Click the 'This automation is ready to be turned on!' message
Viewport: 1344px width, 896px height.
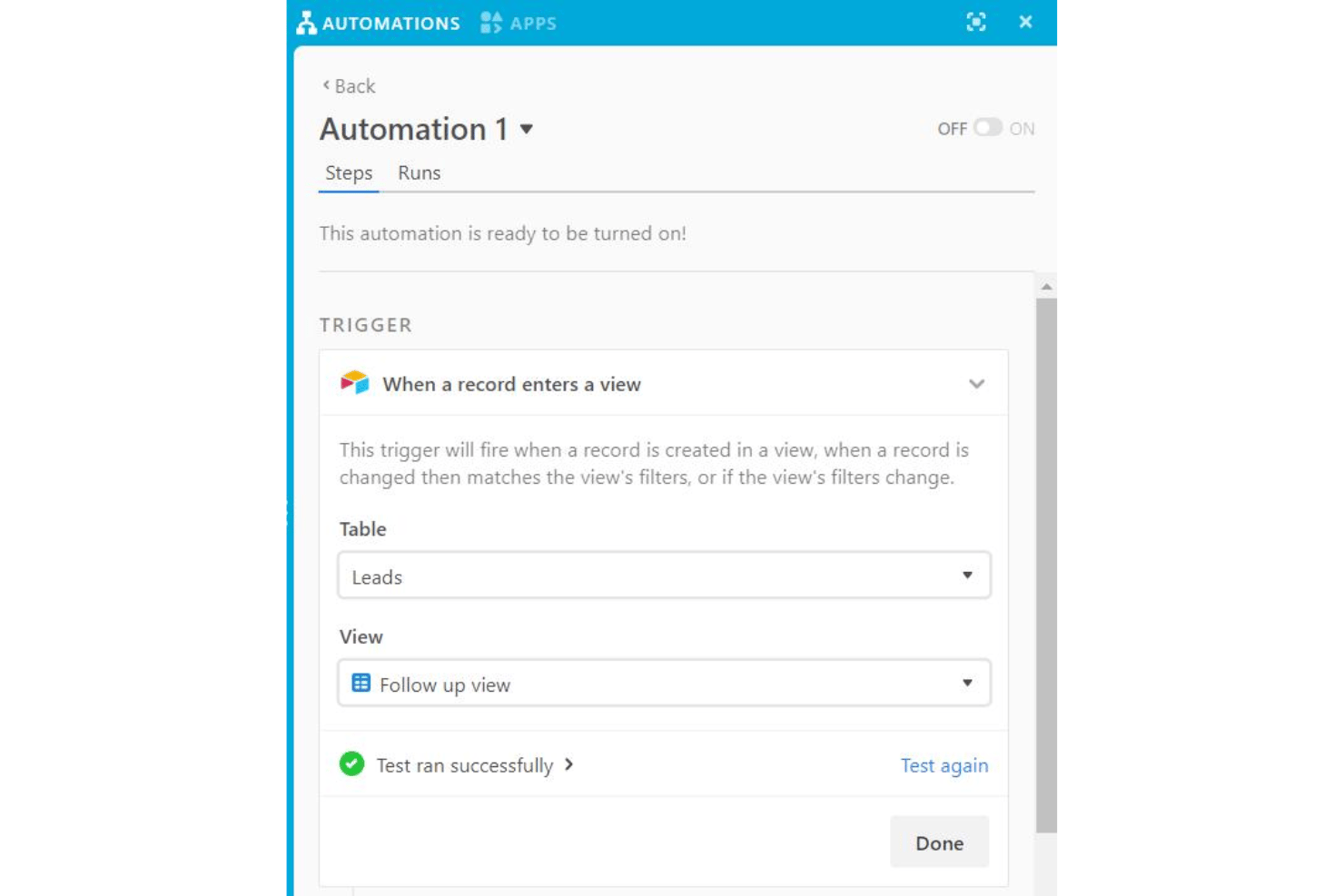point(502,233)
